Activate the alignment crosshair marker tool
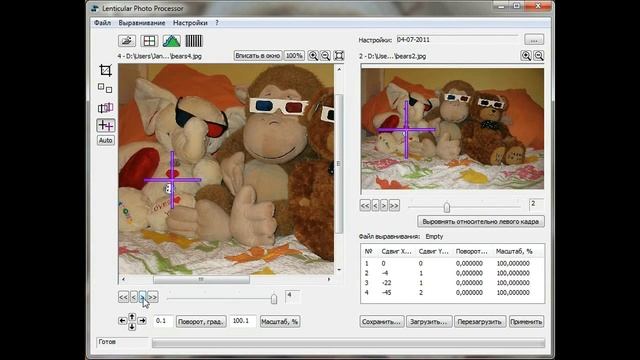 pyautogui.click(x=106, y=125)
